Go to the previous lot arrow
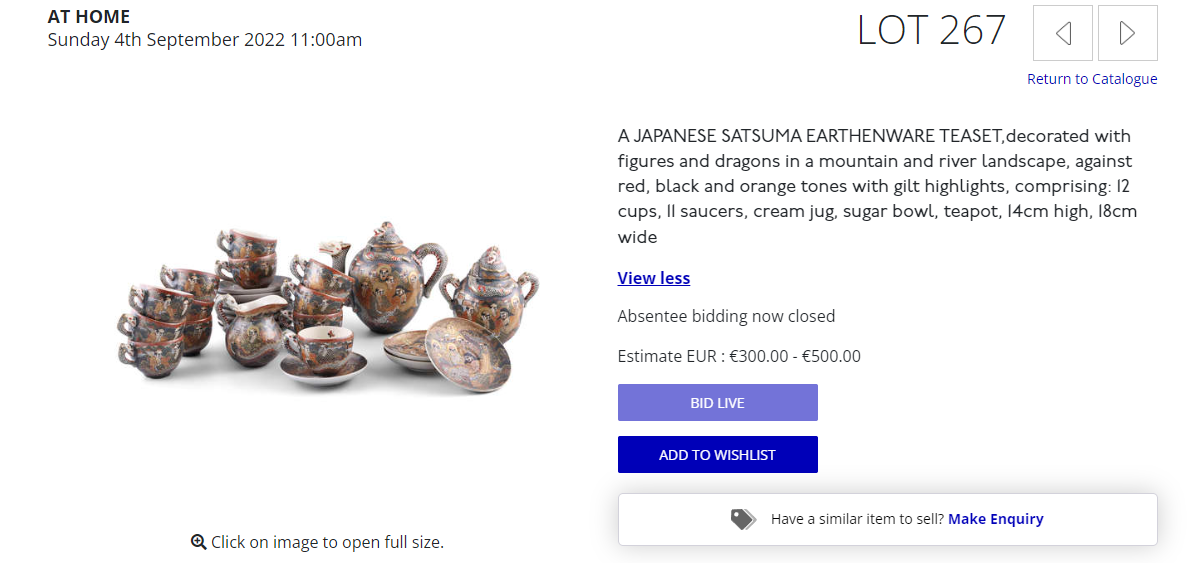 click(1063, 33)
